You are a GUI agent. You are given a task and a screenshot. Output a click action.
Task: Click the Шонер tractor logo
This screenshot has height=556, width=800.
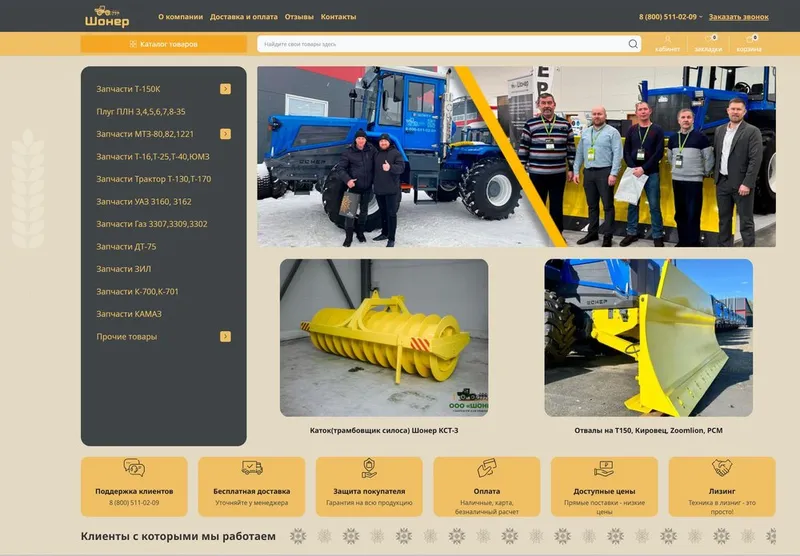pos(107,16)
